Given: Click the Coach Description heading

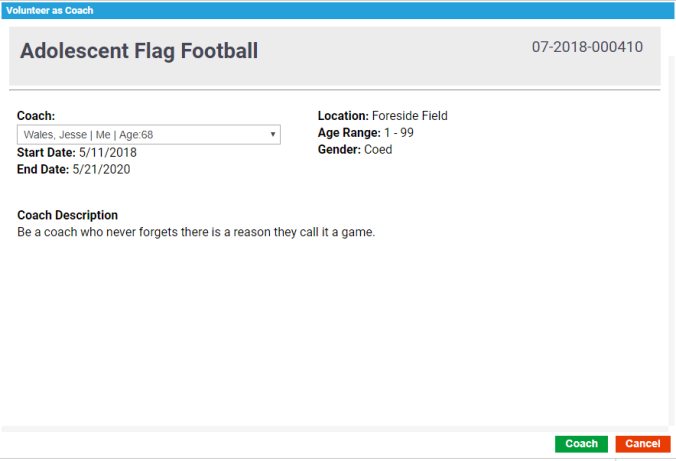Looking at the screenshot, I should point(68,215).
